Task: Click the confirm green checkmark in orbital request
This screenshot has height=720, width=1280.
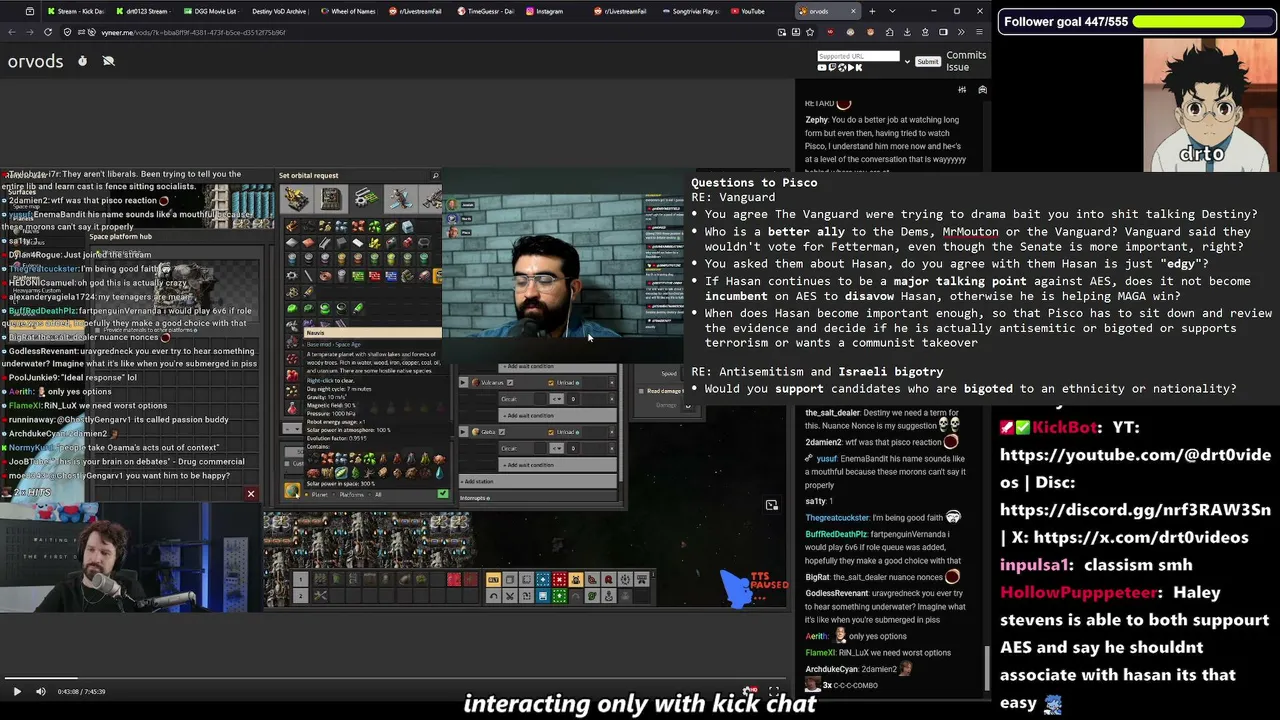Action: [x=442, y=493]
